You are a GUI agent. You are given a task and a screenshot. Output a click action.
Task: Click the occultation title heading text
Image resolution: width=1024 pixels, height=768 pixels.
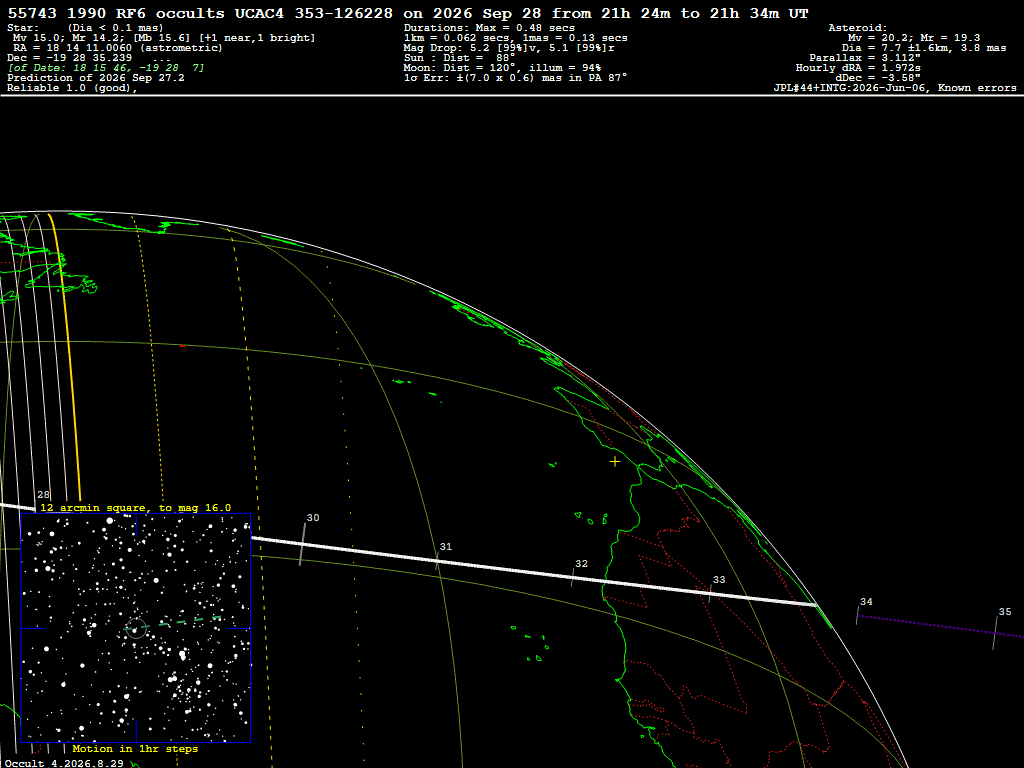coord(408,13)
